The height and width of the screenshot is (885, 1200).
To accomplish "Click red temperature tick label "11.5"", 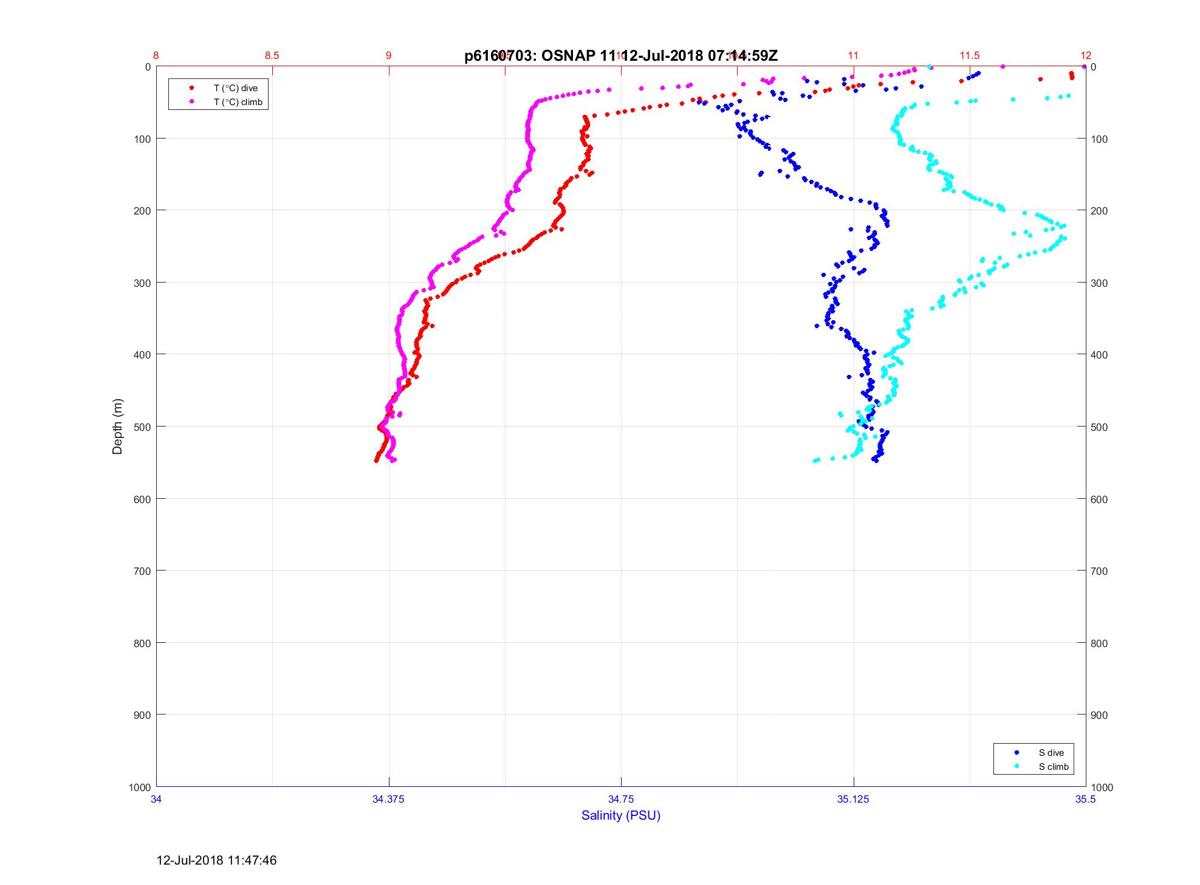I will coord(969,56).
